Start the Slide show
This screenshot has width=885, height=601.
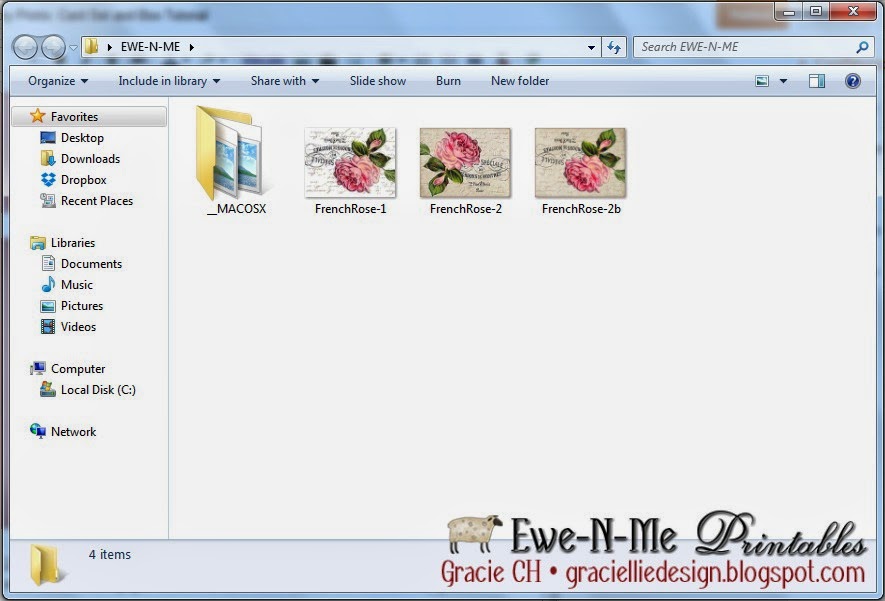pyautogui.click(x=378, y=81)
